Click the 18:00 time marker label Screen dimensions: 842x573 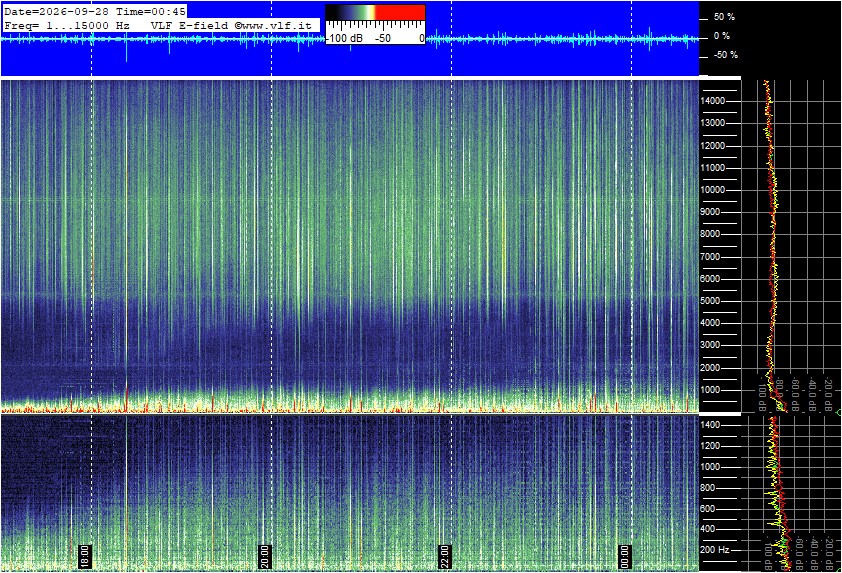pyautogui.click(x=85, y=556)
